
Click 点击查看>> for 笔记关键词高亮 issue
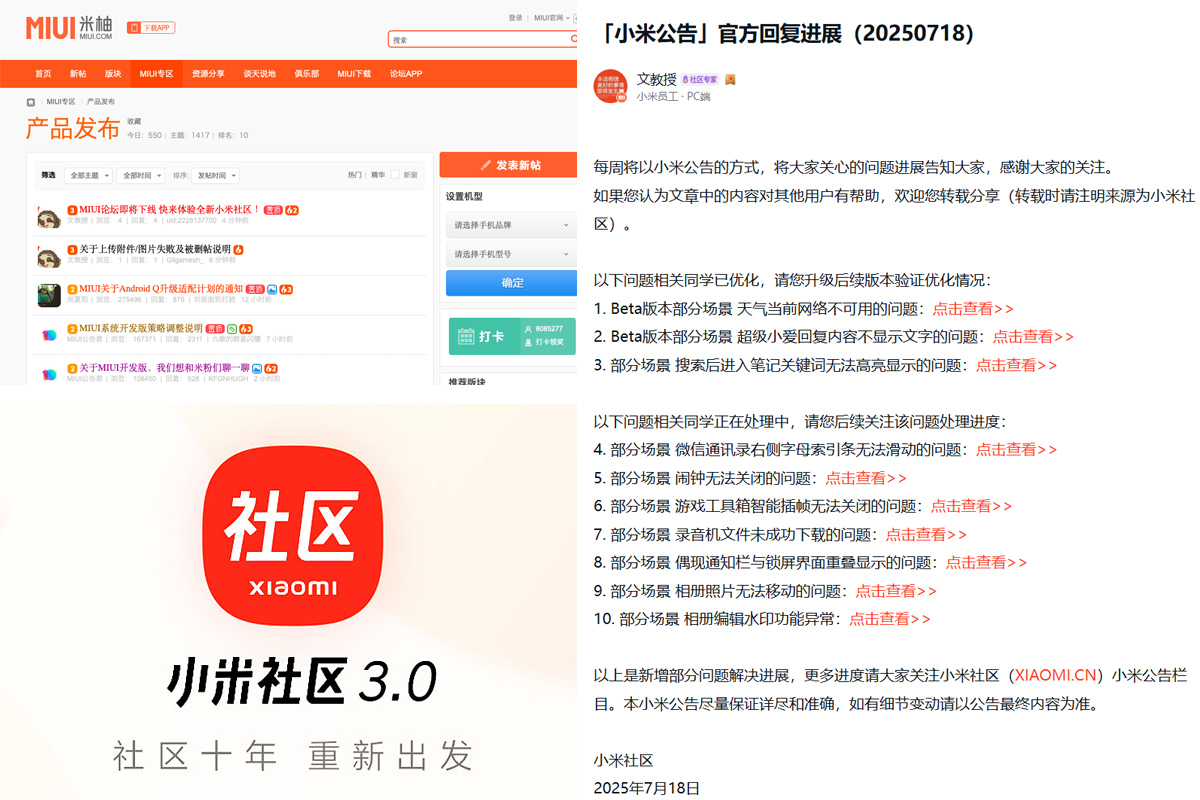click(1016, 365)
